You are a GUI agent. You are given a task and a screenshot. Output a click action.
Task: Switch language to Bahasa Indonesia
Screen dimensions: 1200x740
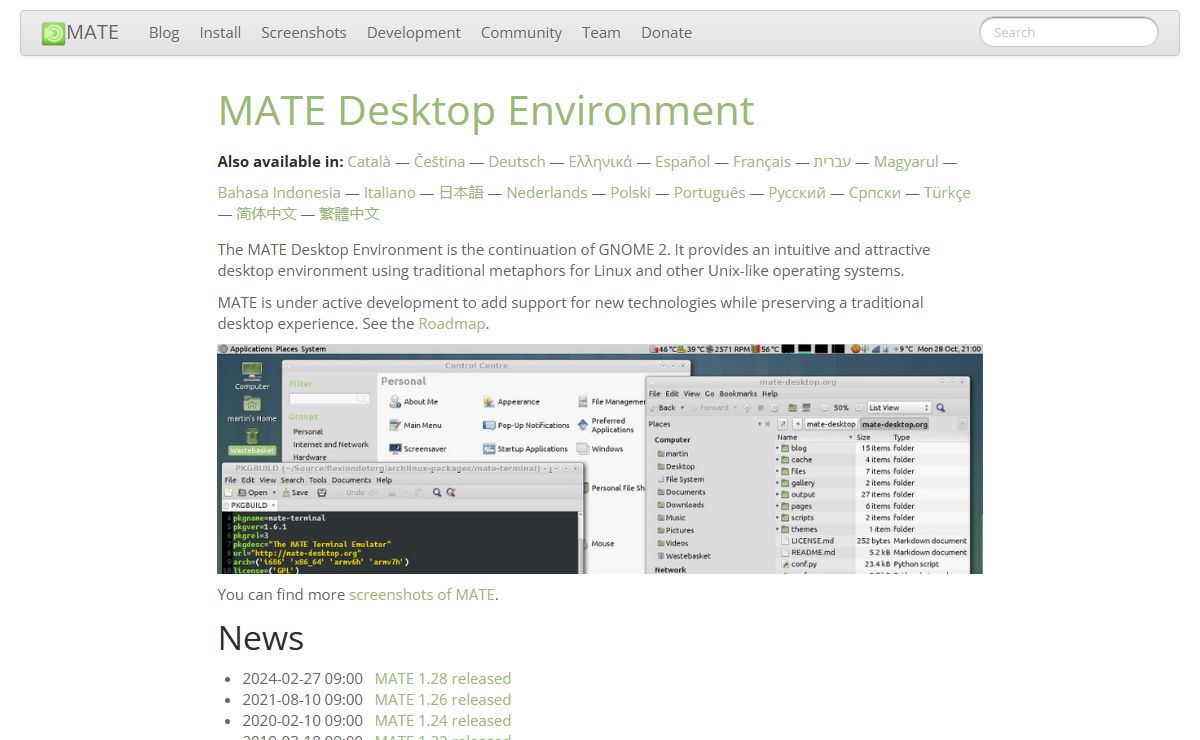(279, 192)
